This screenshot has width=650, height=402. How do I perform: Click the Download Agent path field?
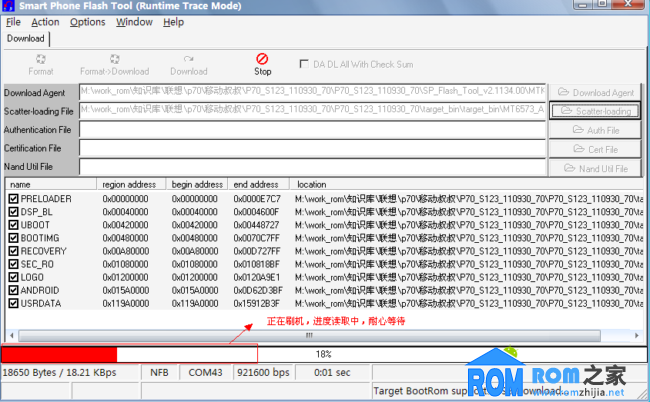(x=313, y=92)
